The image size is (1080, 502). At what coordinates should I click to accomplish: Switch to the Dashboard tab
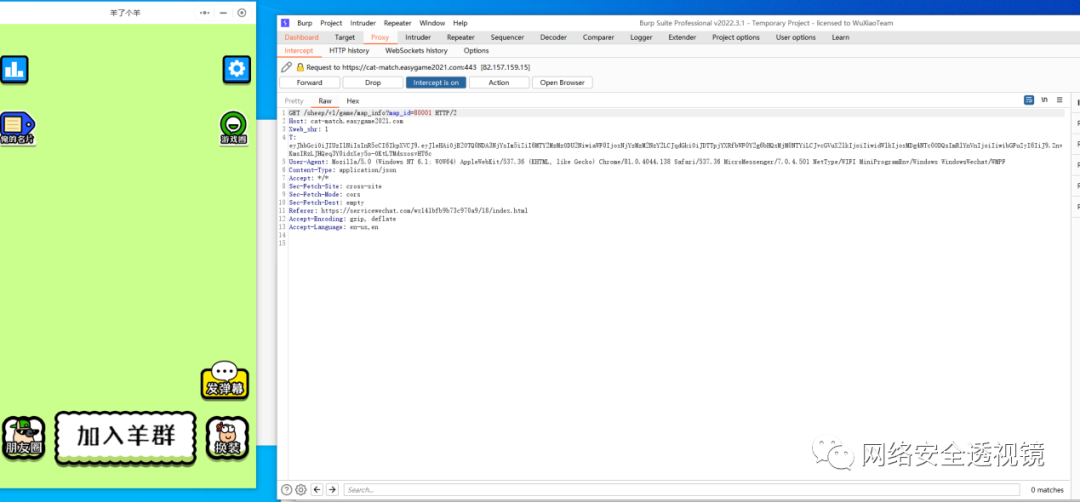pyautogui.click(x=302, y=37)
